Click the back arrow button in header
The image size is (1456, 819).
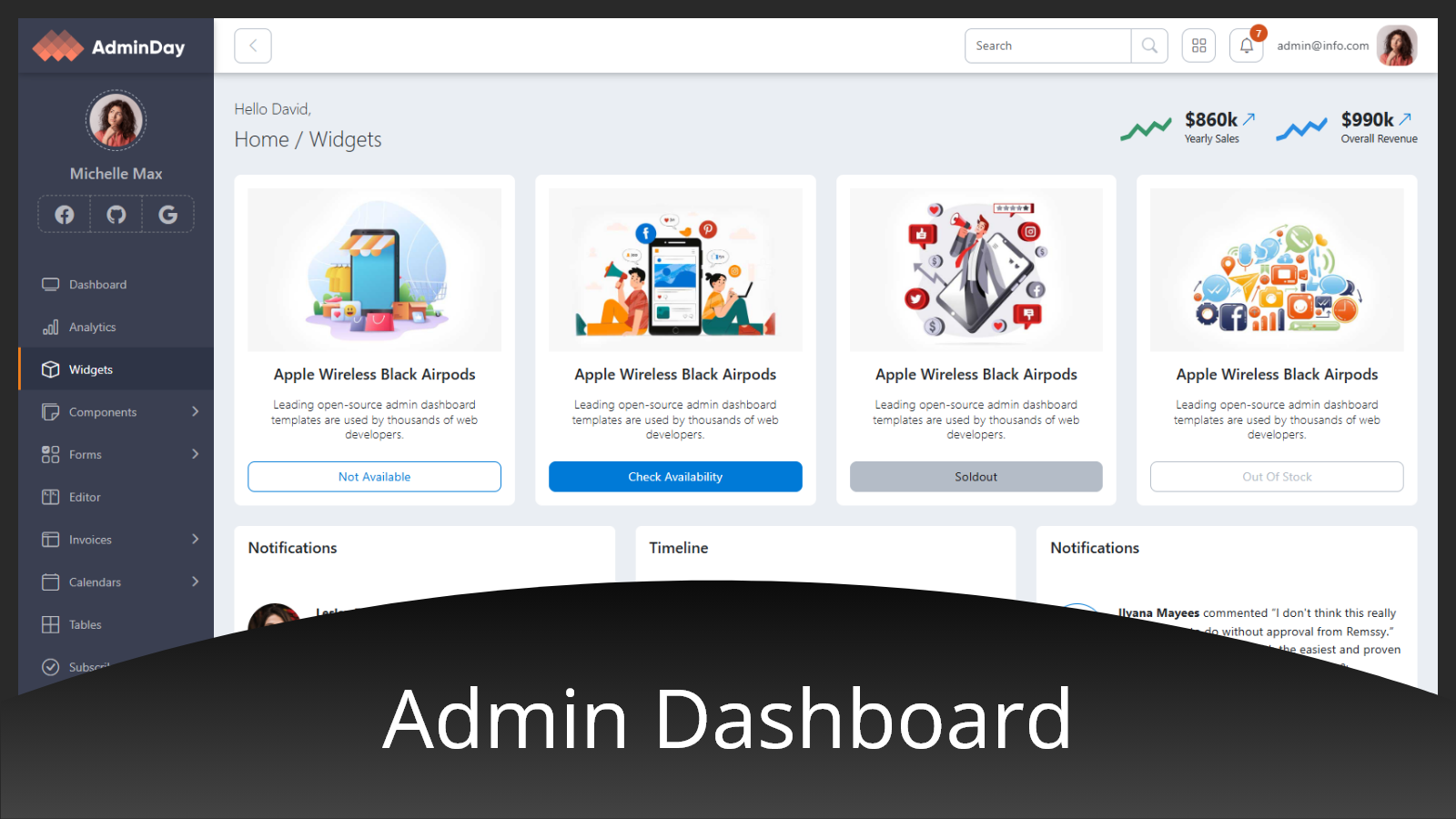253,45
